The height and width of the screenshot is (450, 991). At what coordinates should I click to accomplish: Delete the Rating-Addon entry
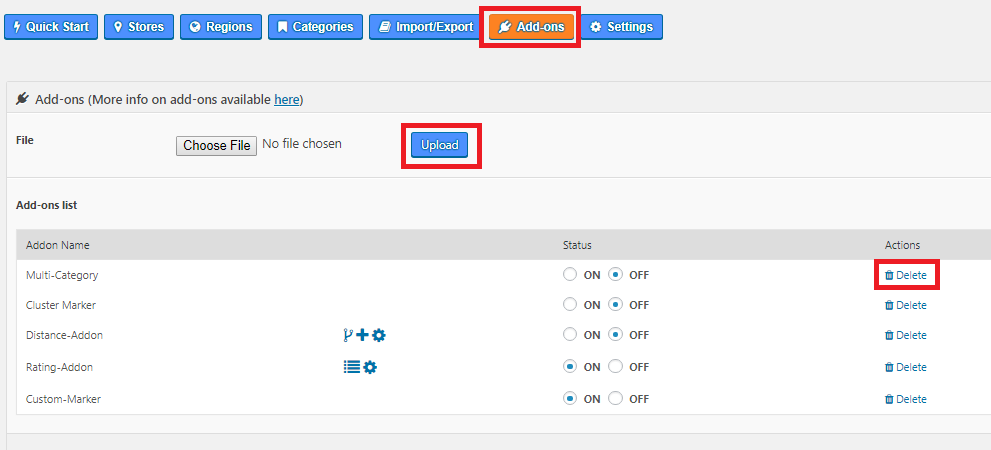tap(906, 367)
